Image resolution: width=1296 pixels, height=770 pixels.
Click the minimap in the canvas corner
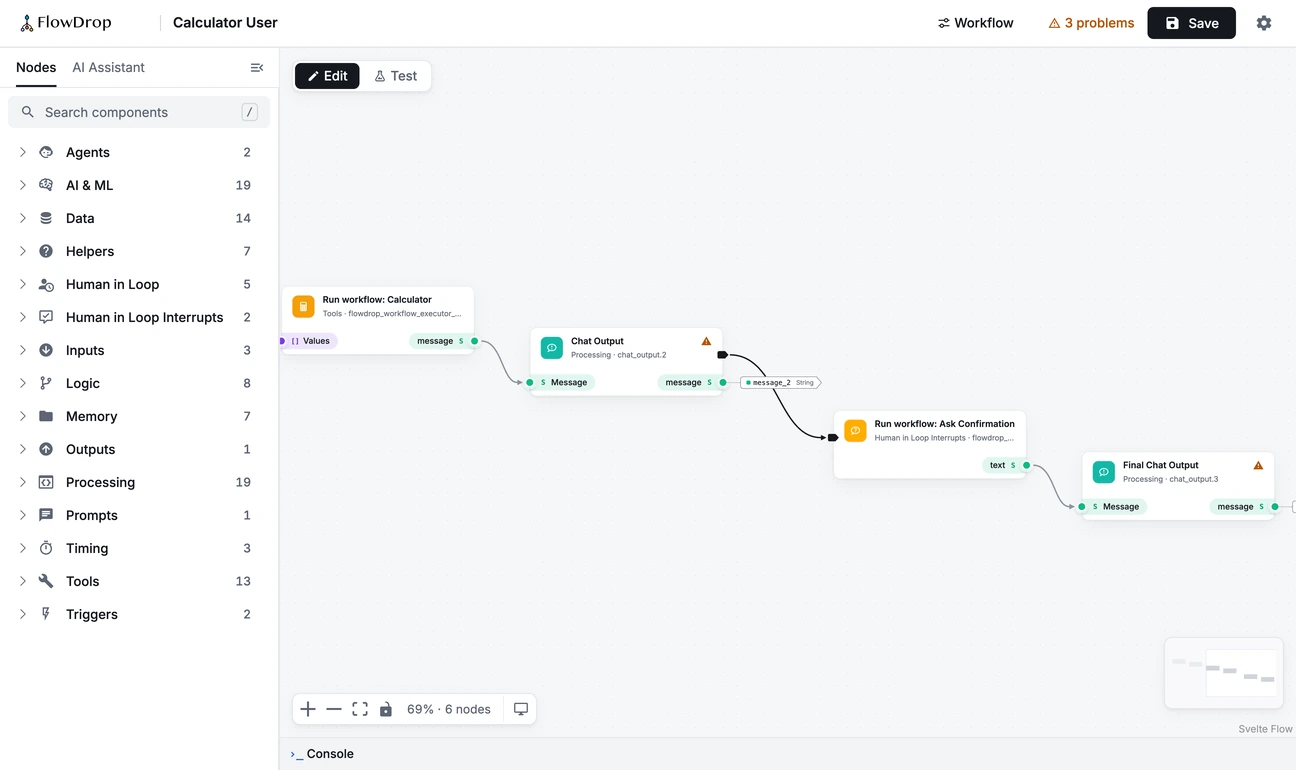(x=1224, y=673)
